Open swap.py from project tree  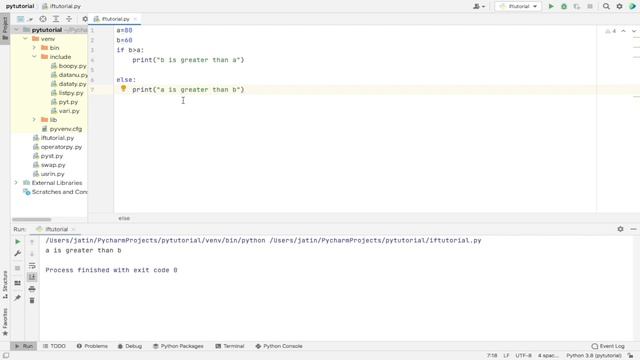click(49, 165)
